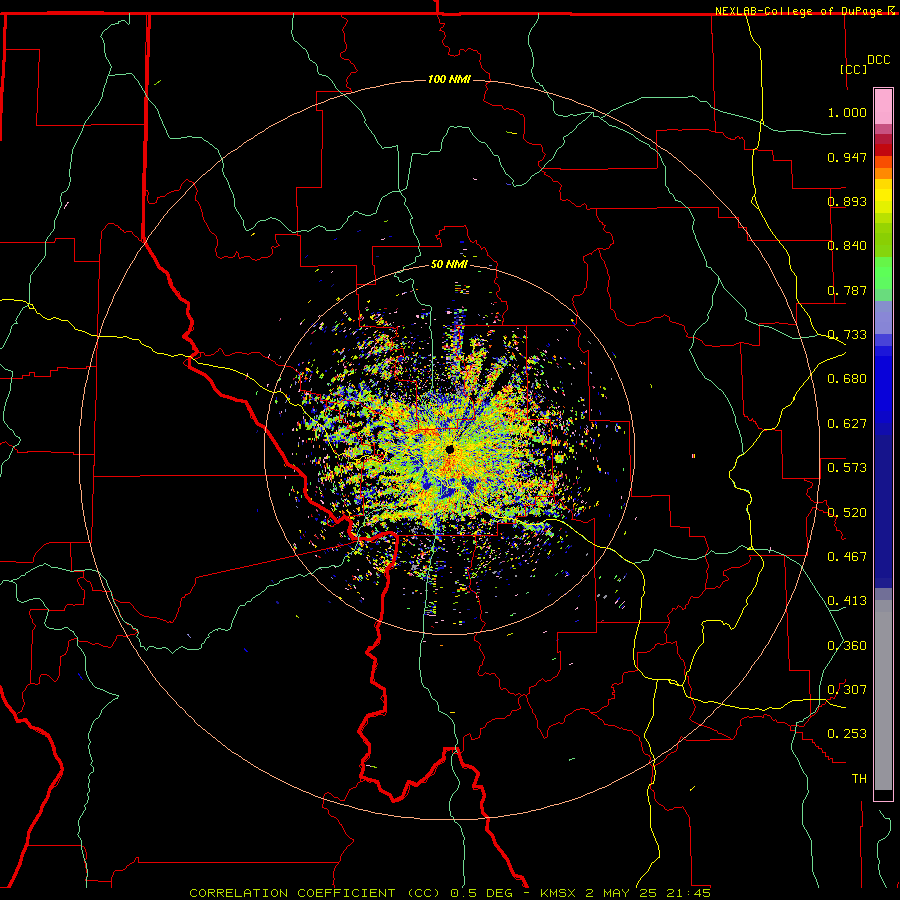900x900 pixels.
Task: Click the Correlation Coefficient KMSX caption text
Action: point(449,893)
